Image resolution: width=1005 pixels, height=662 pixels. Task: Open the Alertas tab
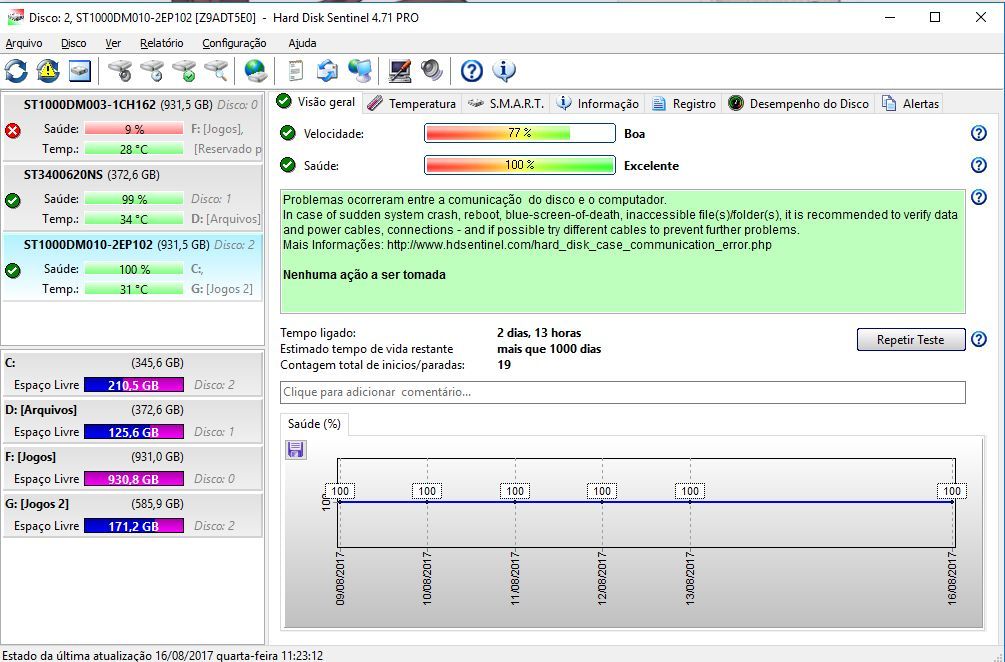(x=910, y=104)
